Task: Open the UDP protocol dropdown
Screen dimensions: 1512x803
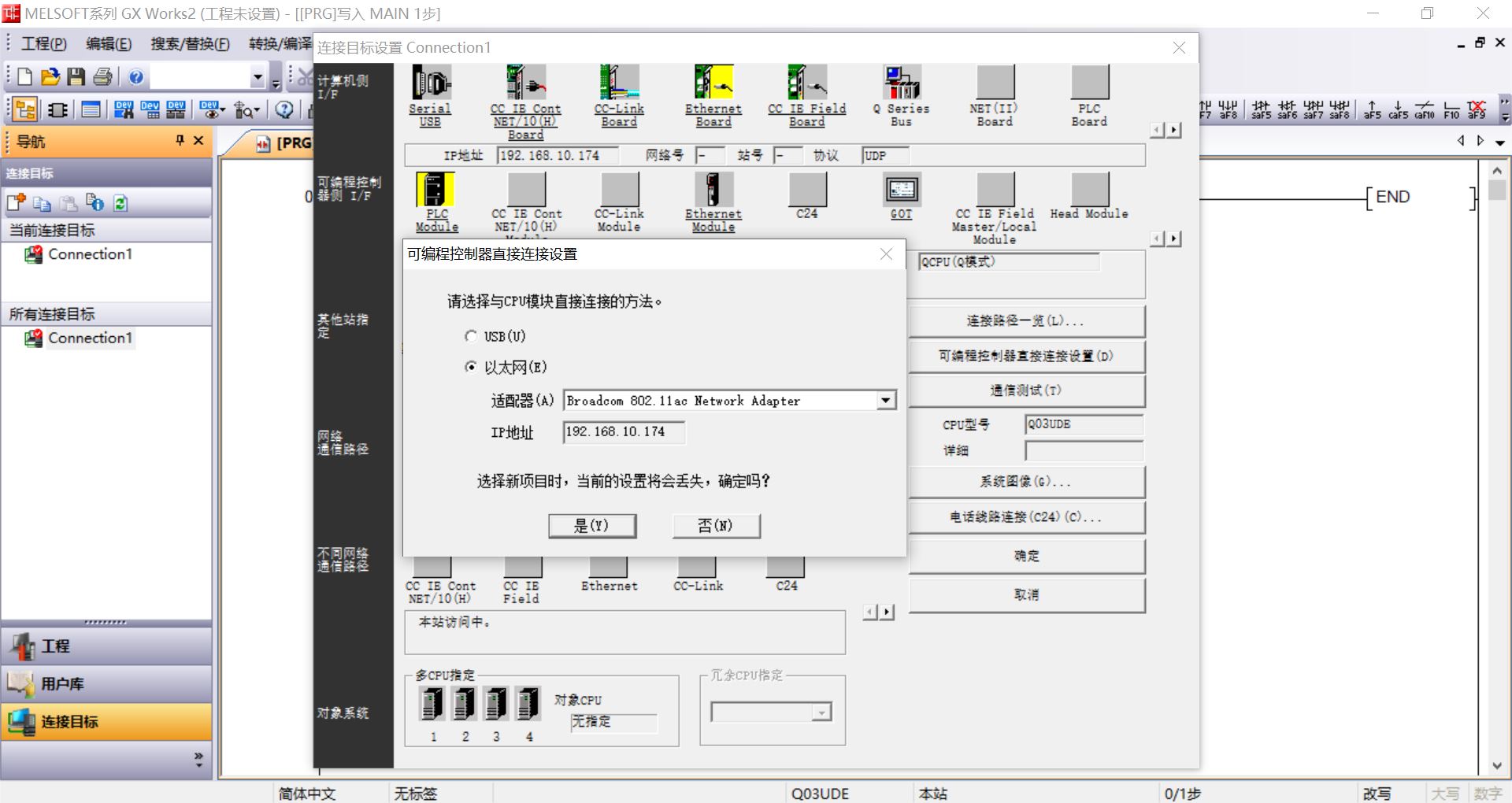Action: (884, 155)
